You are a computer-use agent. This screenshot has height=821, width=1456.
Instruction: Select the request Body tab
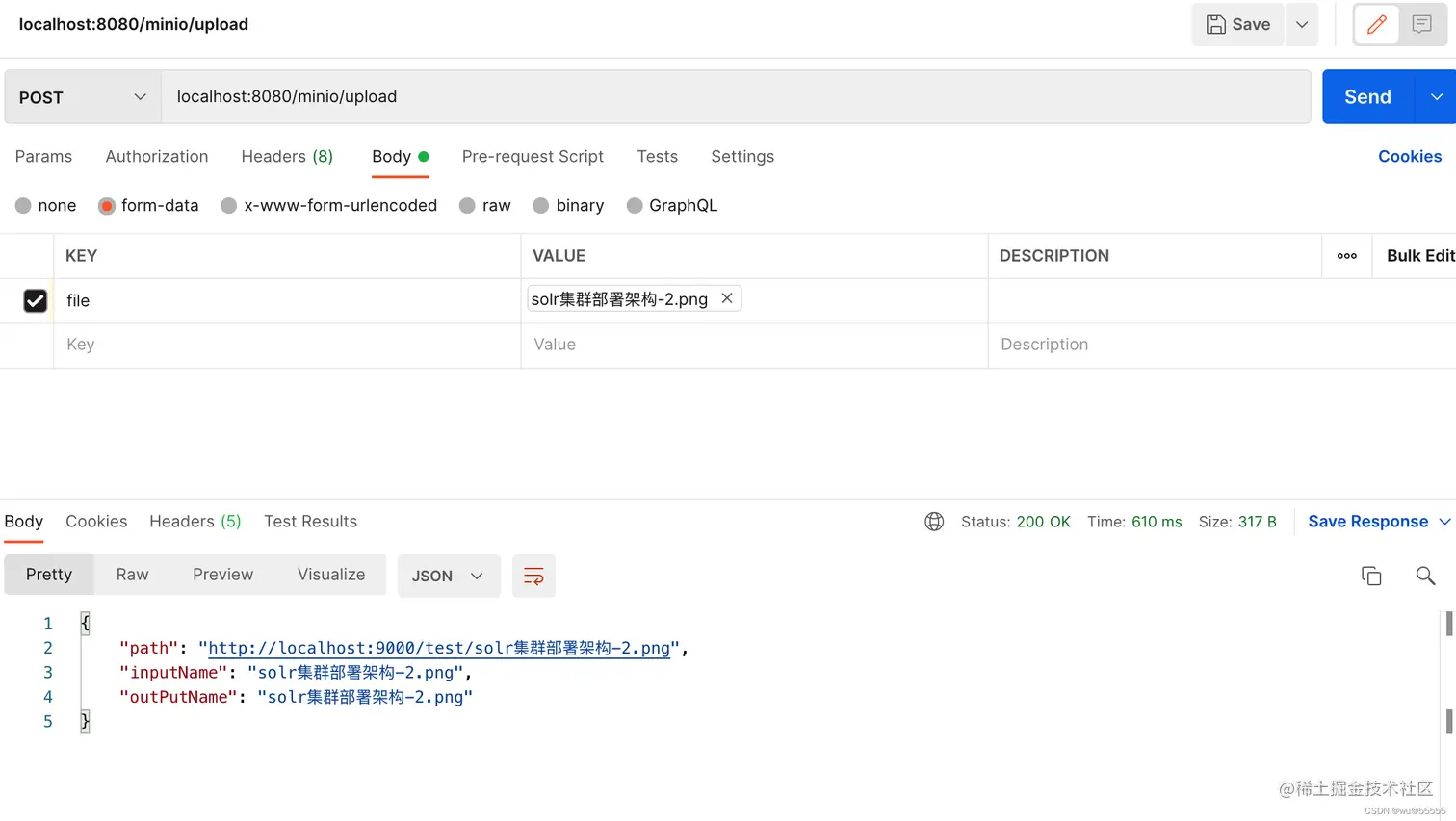tap(400, 157)
